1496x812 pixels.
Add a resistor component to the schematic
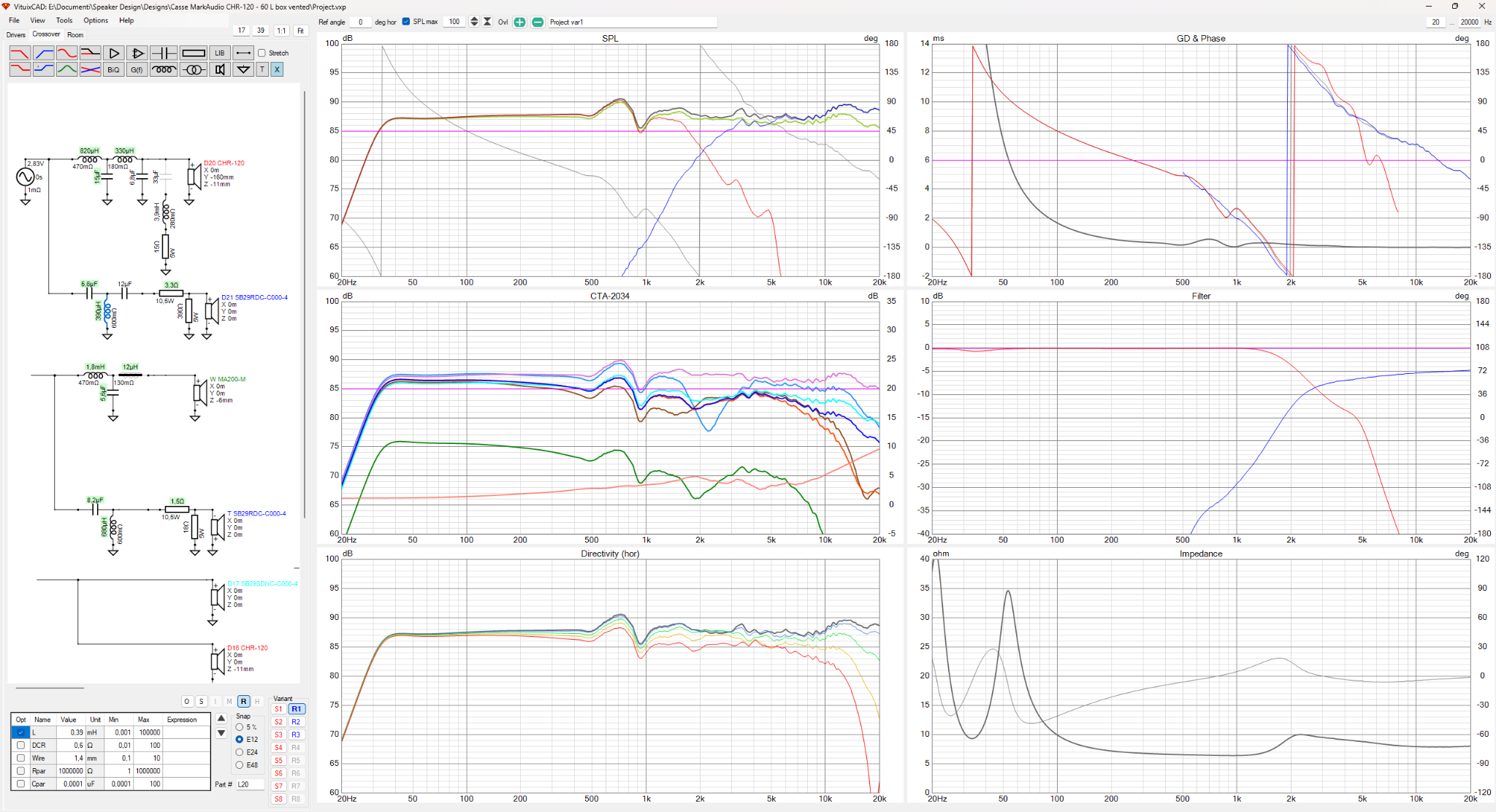(194, 53)
